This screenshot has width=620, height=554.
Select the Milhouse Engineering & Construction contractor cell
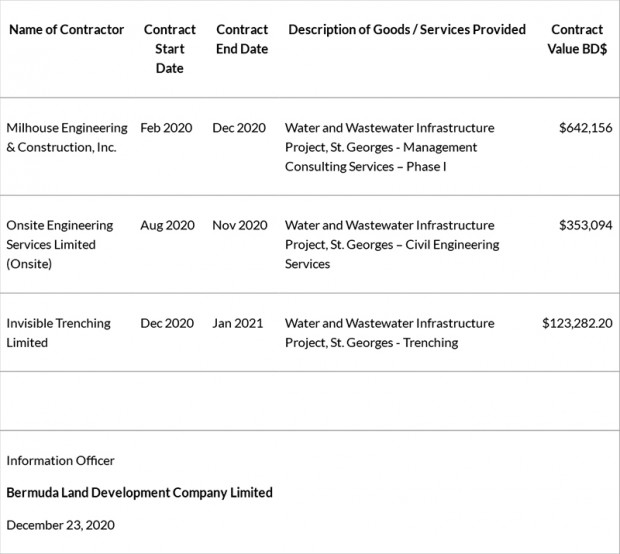coord(67,138)
